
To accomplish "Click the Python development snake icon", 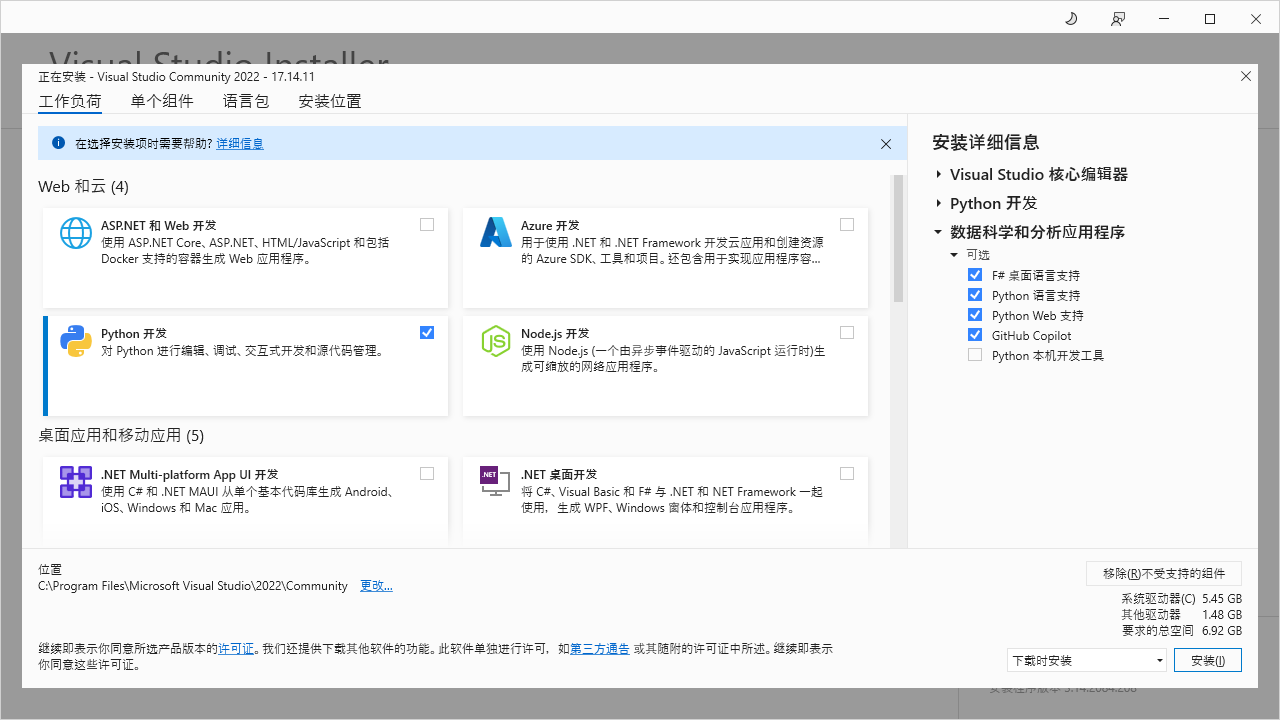I will 76,341.
